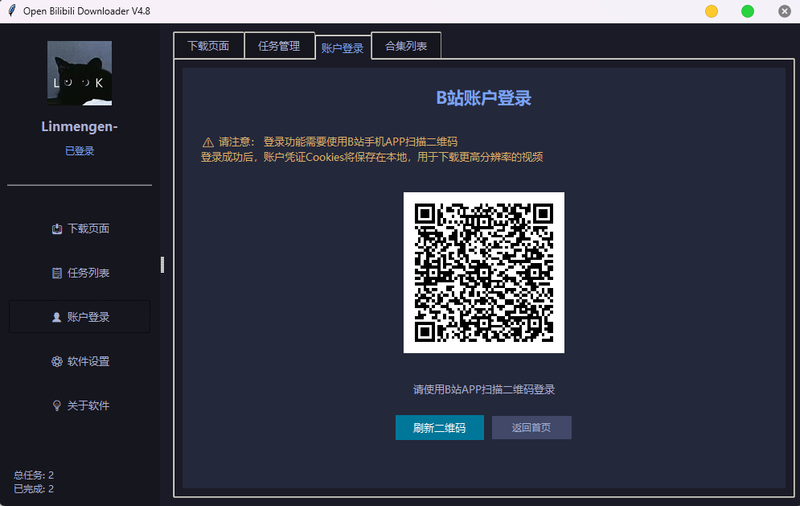The width and height of the screenshot is (800, 506).
Task: Switch to the 下载页面 tab
Action: 209,46
